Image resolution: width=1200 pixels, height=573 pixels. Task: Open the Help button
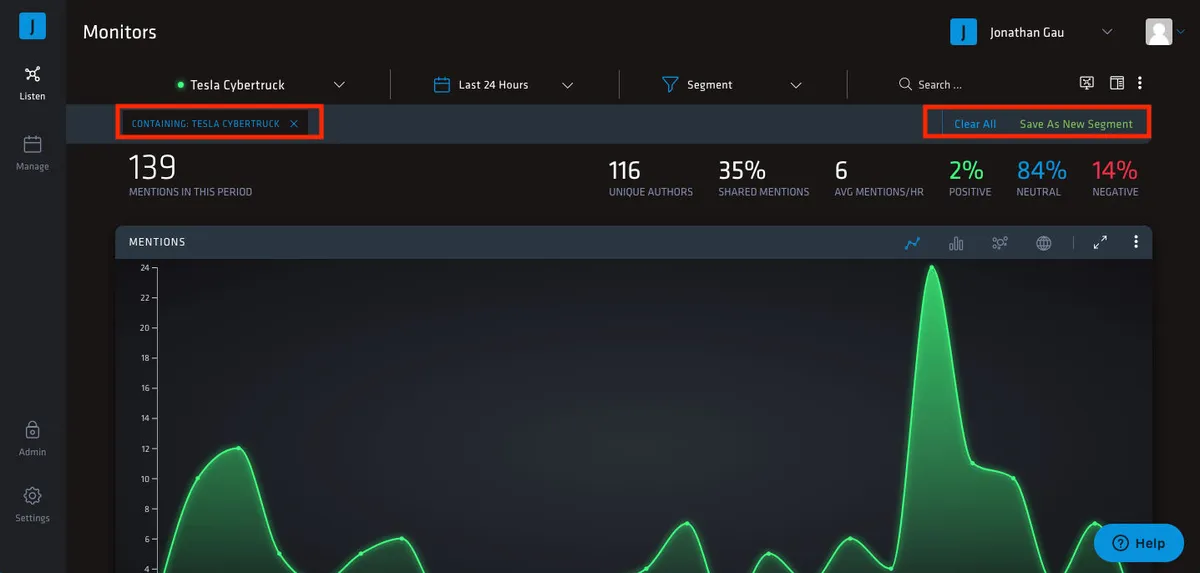pos(1139,543)
